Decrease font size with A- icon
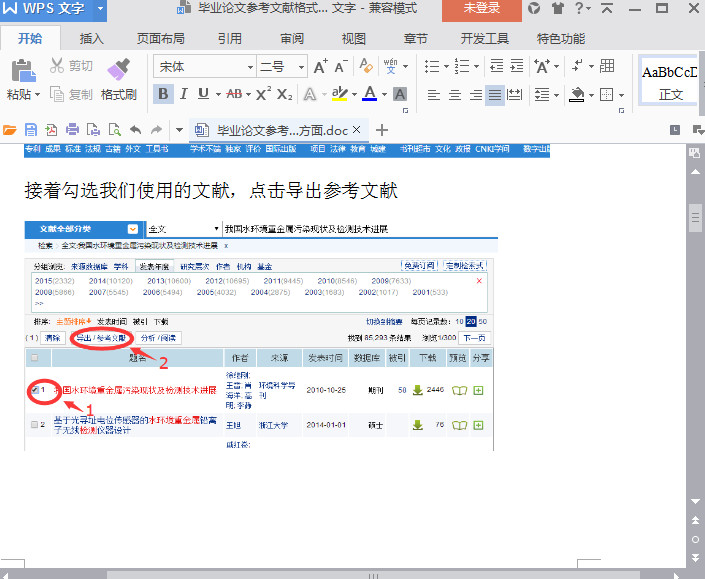The image size is (705, 579). coord(341,67)
